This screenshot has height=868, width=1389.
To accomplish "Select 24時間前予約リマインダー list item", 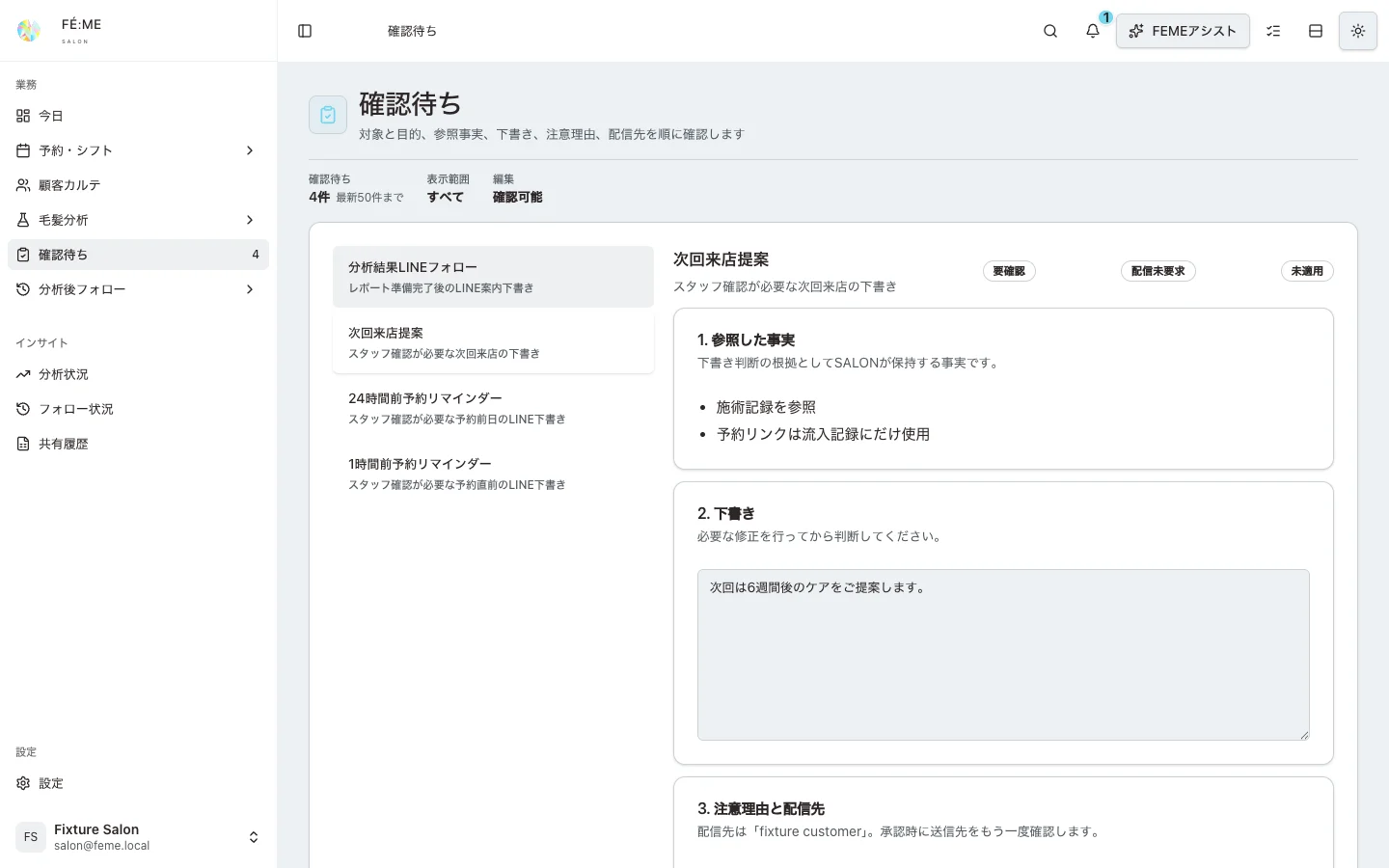I will tap(493, 408).
